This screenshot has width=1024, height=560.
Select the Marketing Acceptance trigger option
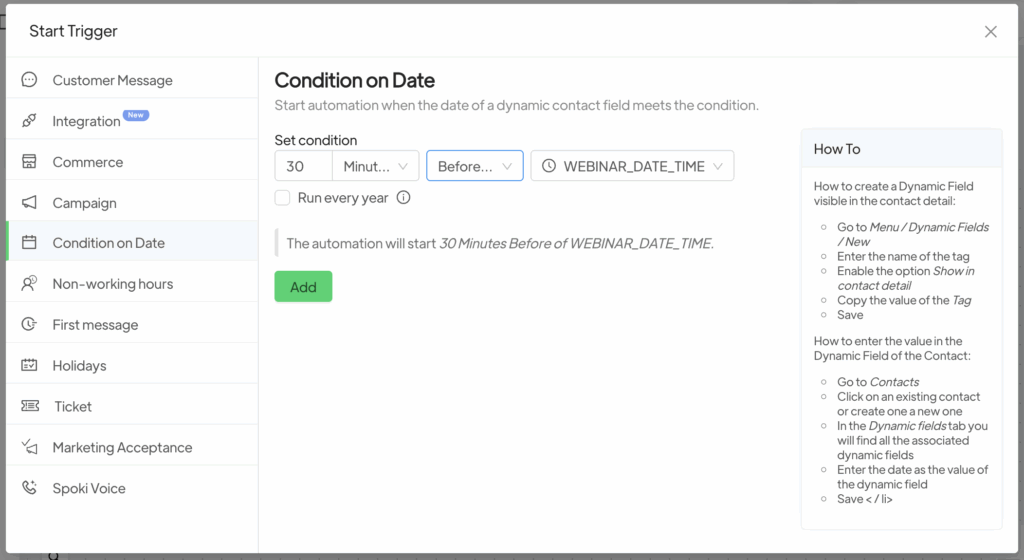tap(122, 448)
